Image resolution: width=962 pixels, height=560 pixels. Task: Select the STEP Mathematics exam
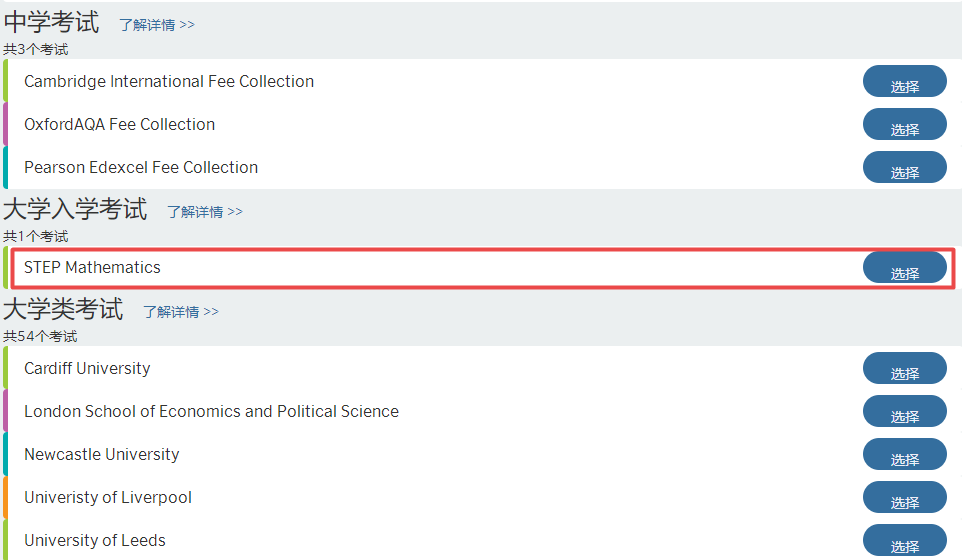pyautogui.click(x=904, y=267)
